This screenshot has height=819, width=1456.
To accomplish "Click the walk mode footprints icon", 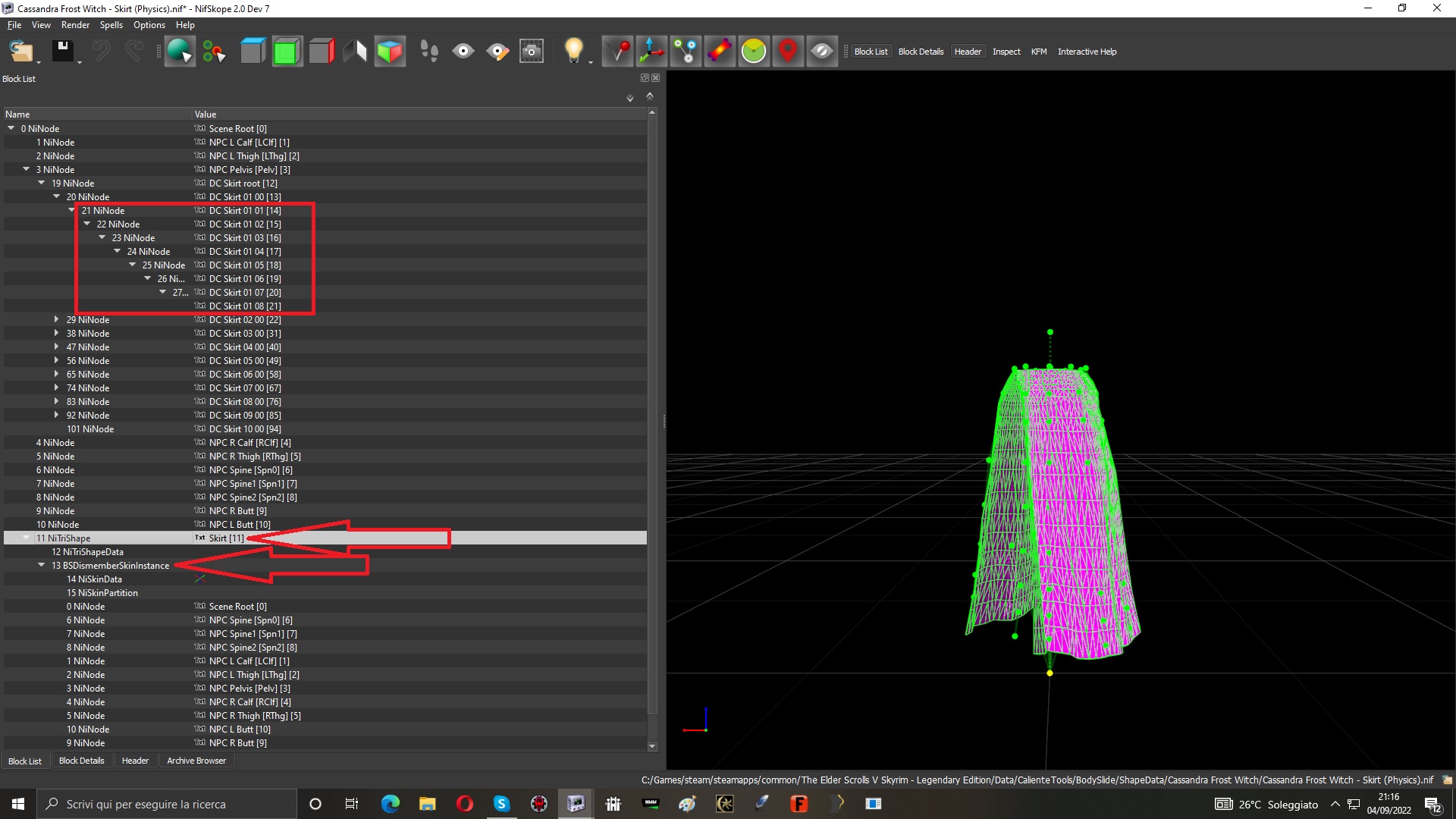I will pyautogui.click(x=428, y=51).
